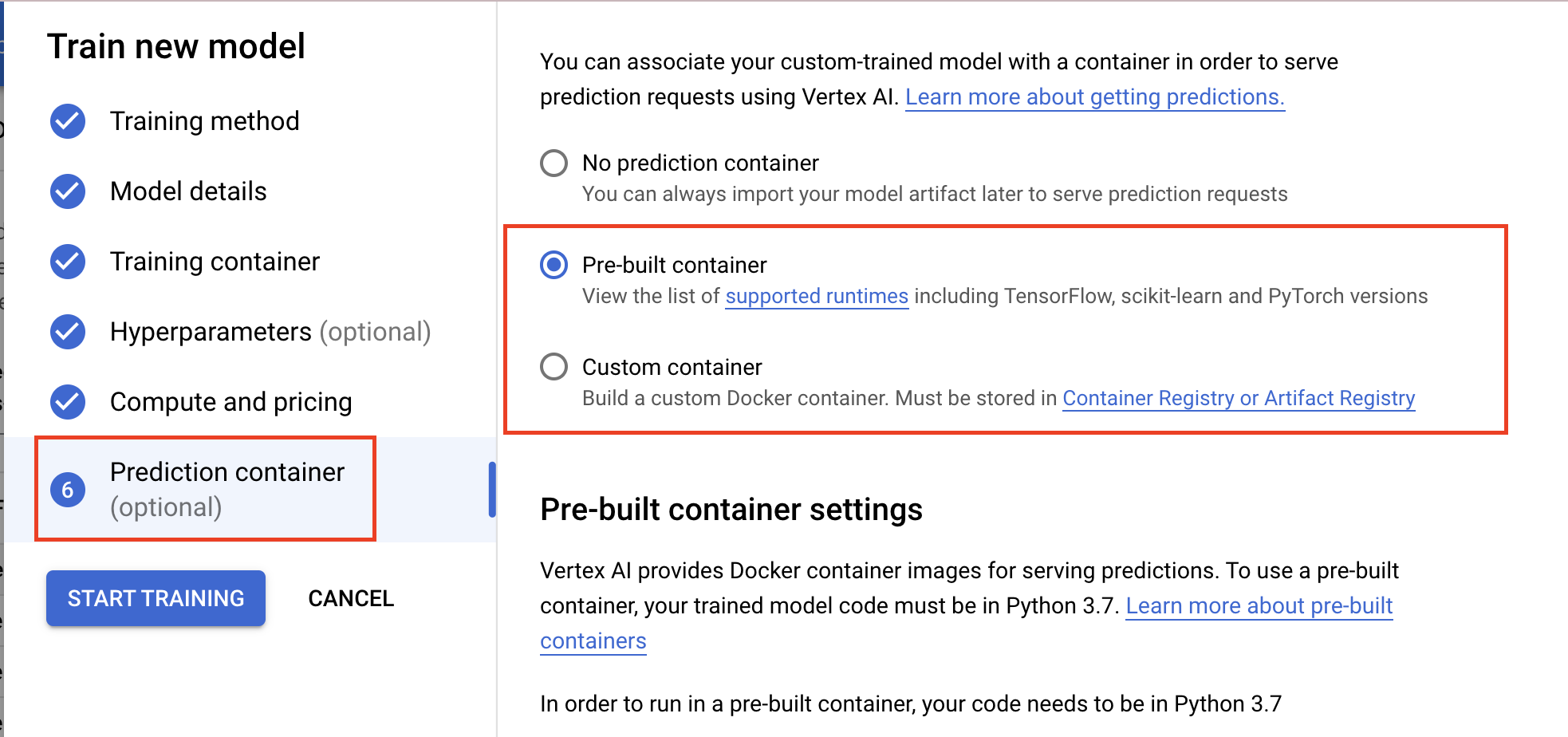This screenshot has width=1568, height=737.
Task: Click the Hyperparameters step checkmark icon
Action: click(x=68, y=332)
